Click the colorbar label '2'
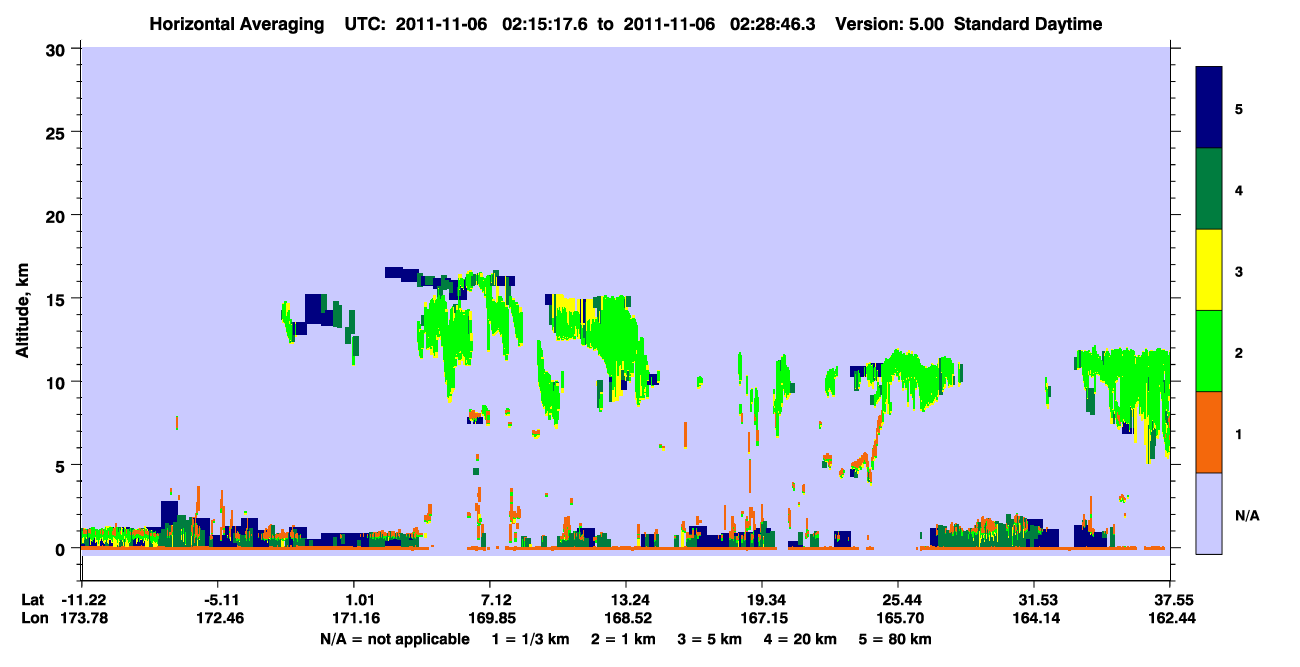 click(1239, 351)
